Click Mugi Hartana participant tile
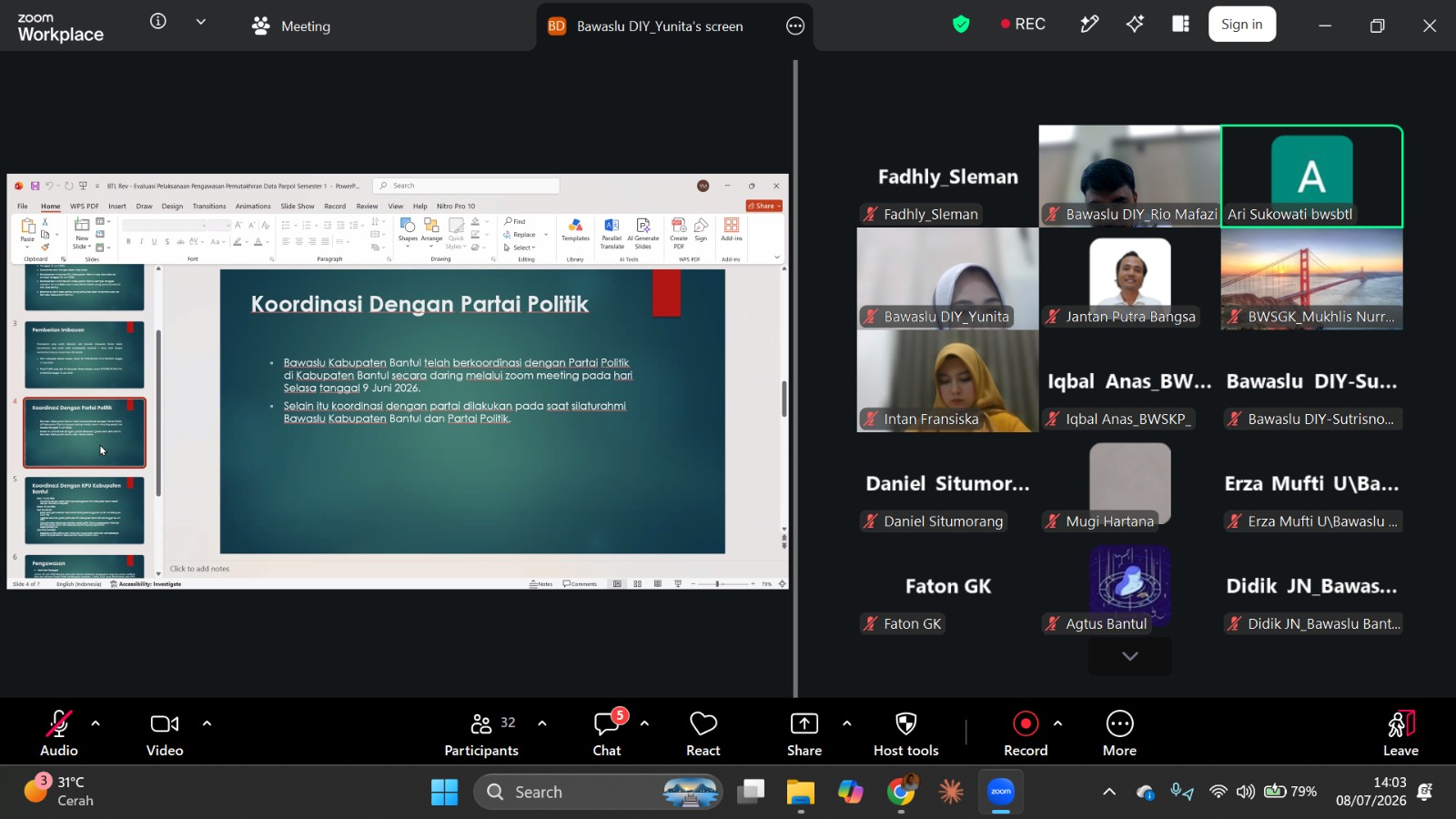1456x819 pixels. pos(1130,483)
